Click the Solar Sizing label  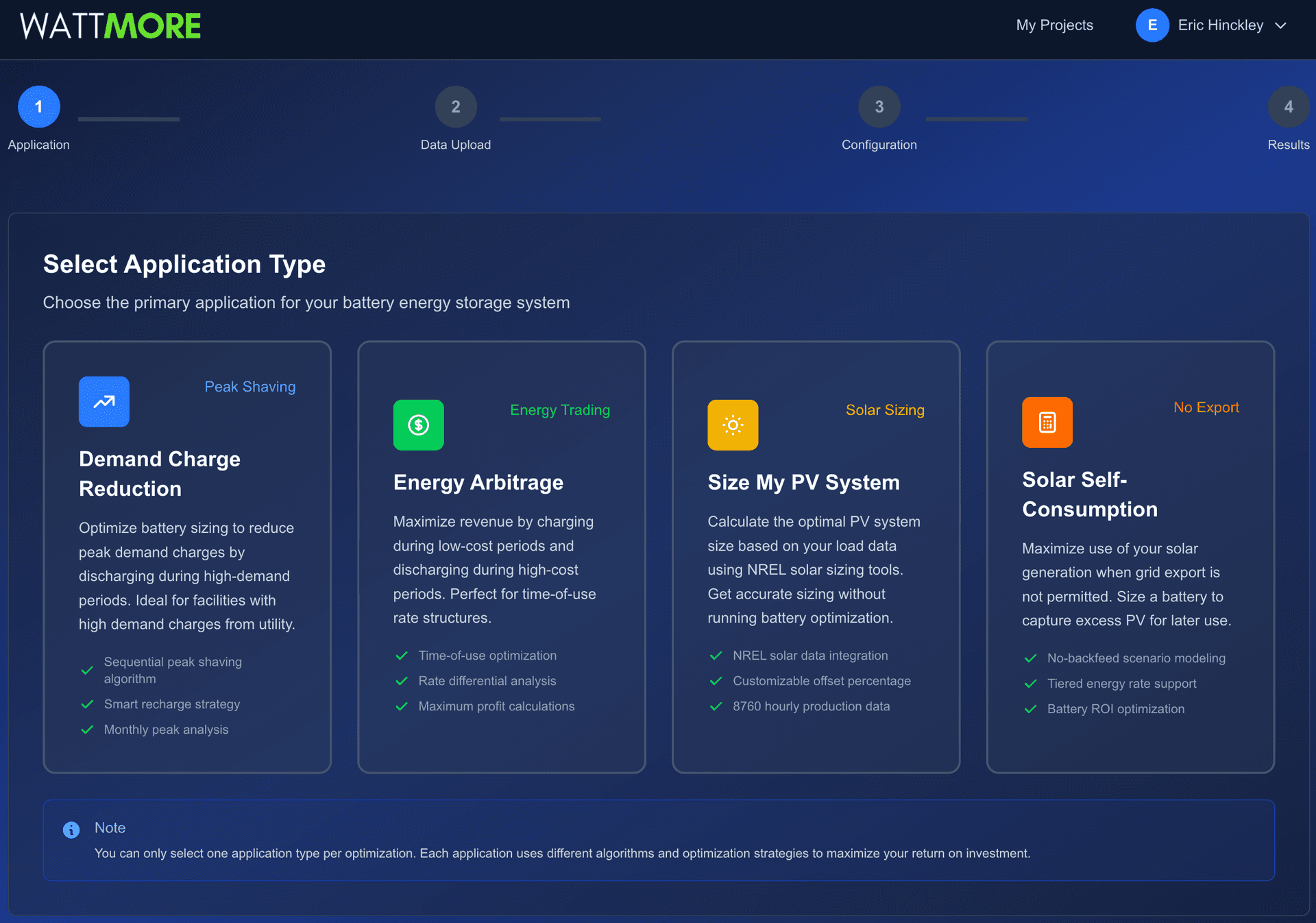pos(885,410)
